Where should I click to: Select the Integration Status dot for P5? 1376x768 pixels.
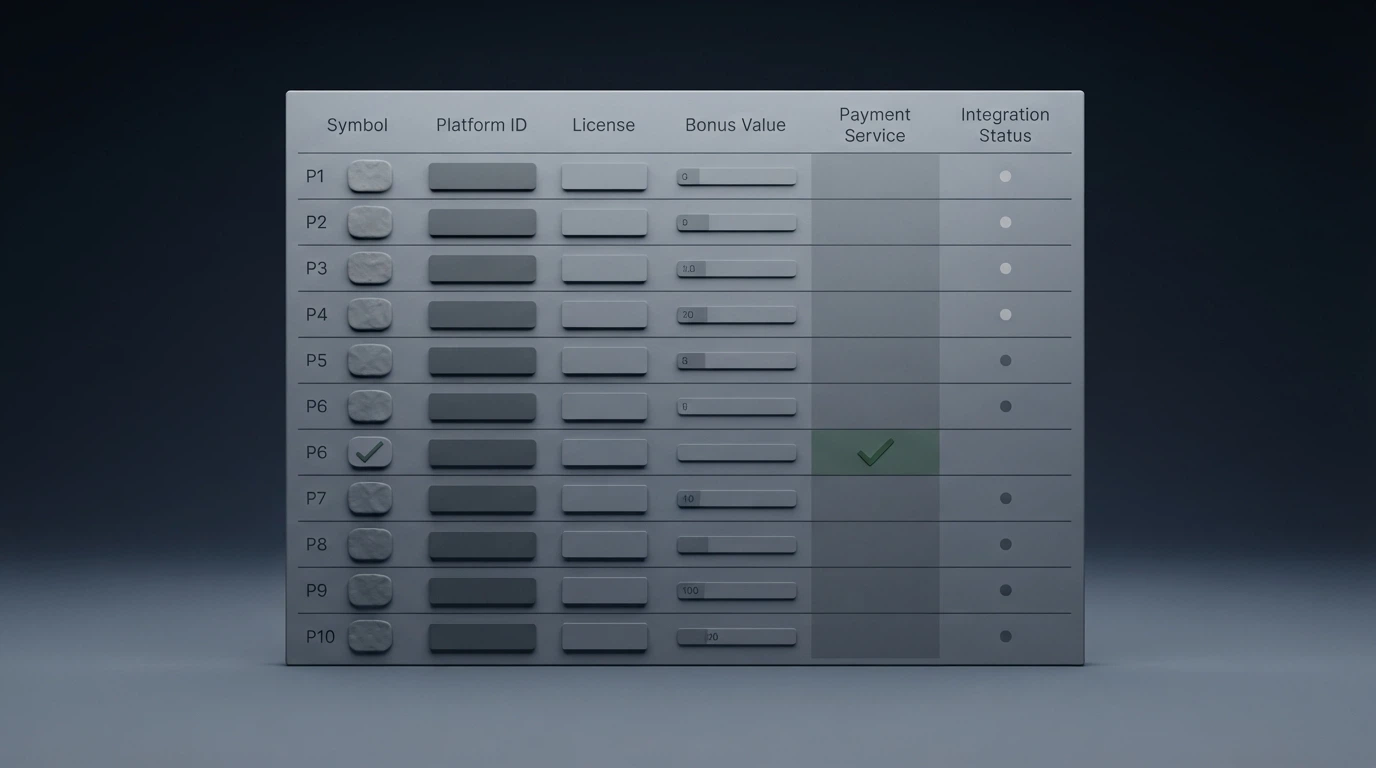pyautogui.click(x=1005, y=360)
